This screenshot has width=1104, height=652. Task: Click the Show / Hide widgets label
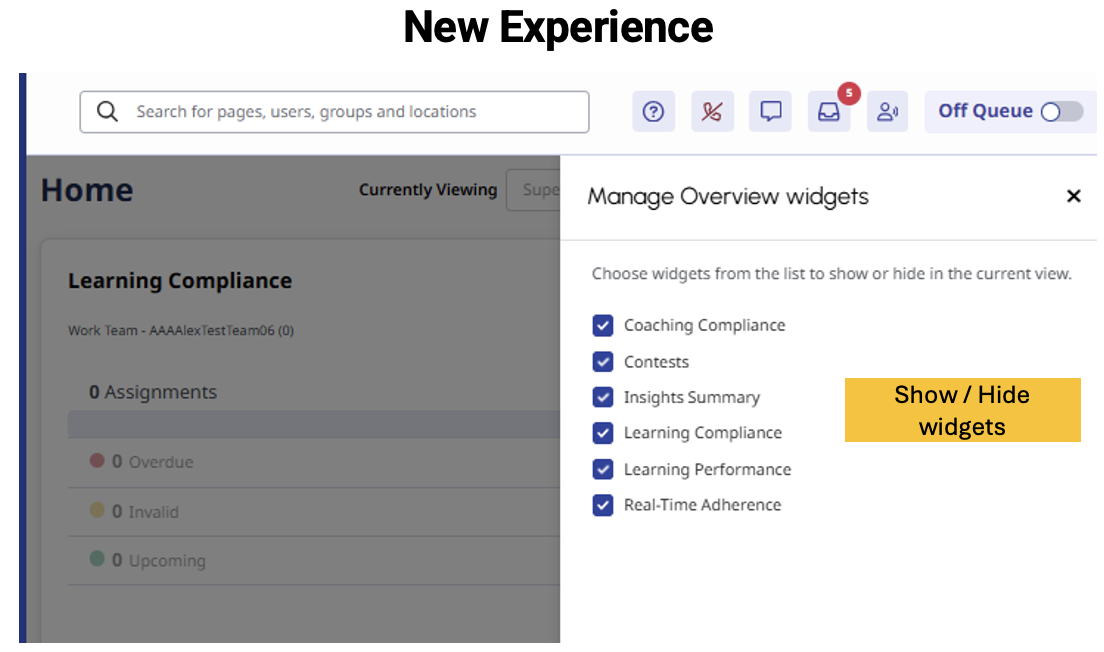[962, 410]
